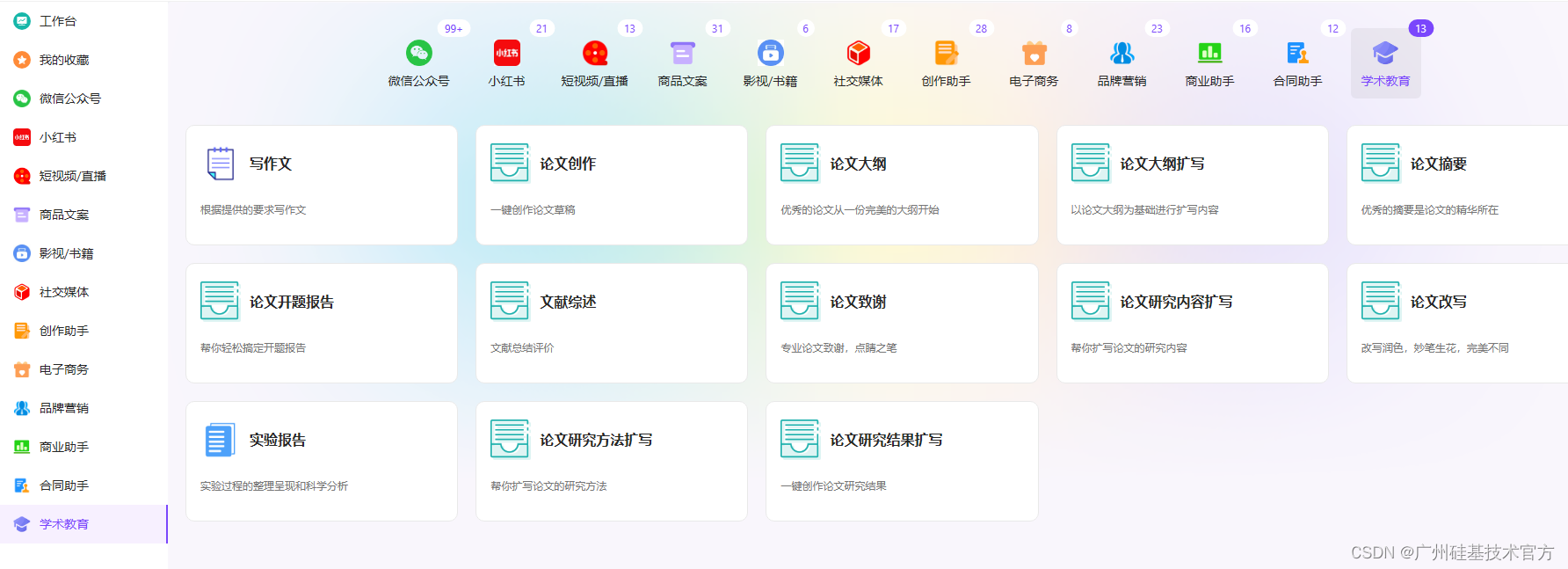This screenshot has width=1568, height=569.
Task: Open 合同助手 in the sidebar
Action: tap(83, 485)
